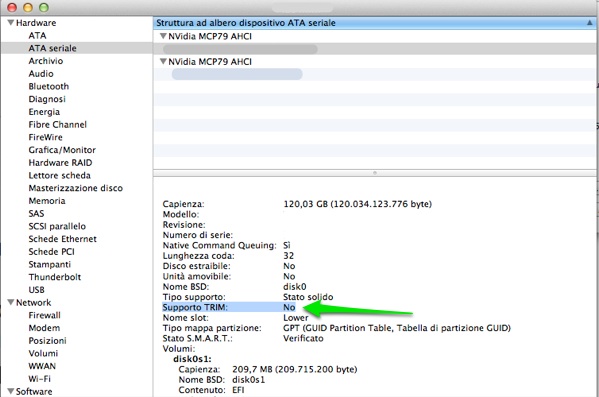
Task: Show Energia information
Action: coord(44,112)
